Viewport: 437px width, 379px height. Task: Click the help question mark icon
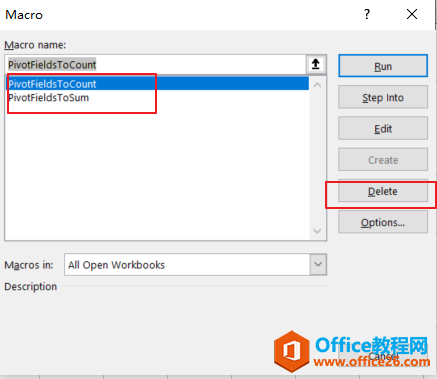point(367,14)
